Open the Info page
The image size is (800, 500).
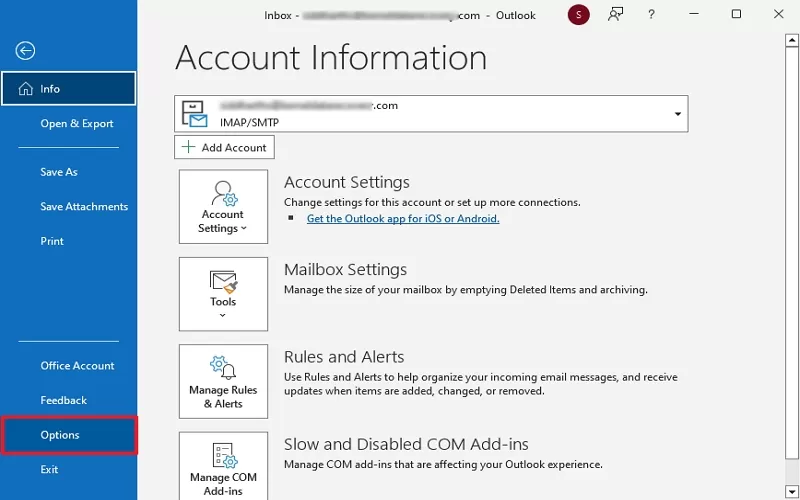coord(68,89)
